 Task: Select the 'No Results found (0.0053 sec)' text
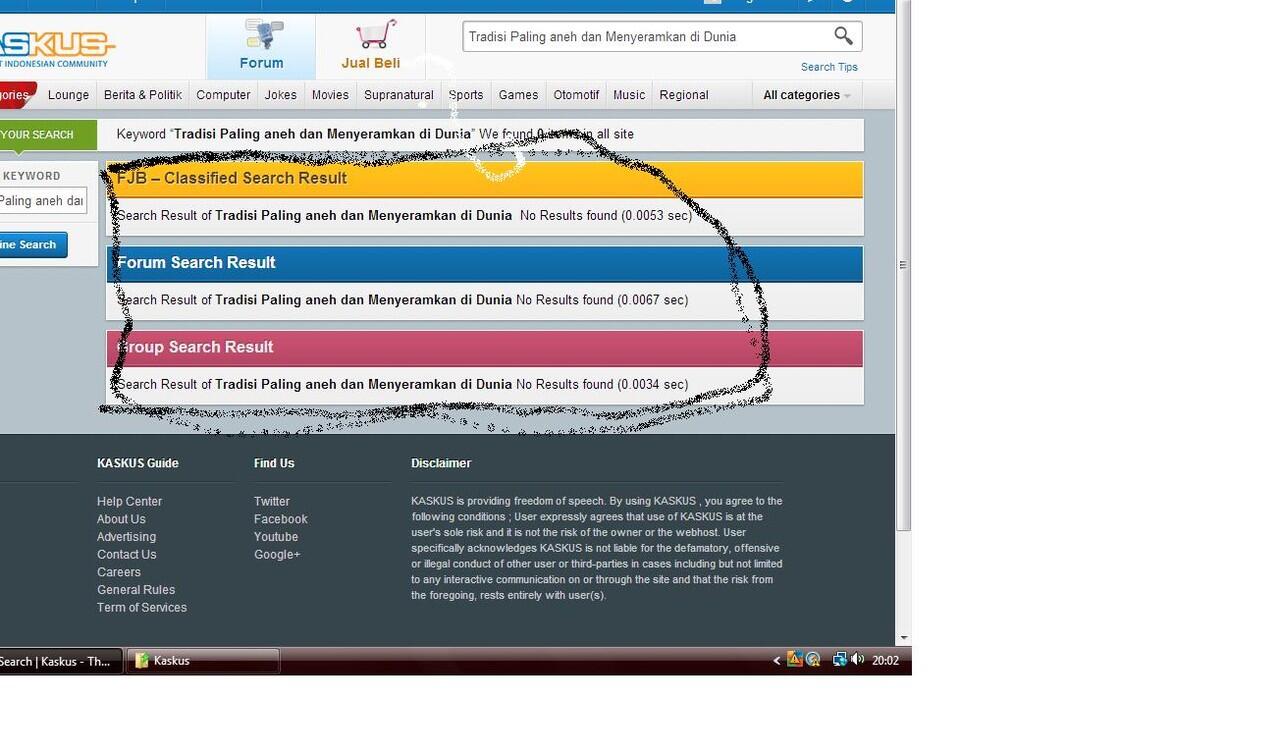(x=606, y=215)
